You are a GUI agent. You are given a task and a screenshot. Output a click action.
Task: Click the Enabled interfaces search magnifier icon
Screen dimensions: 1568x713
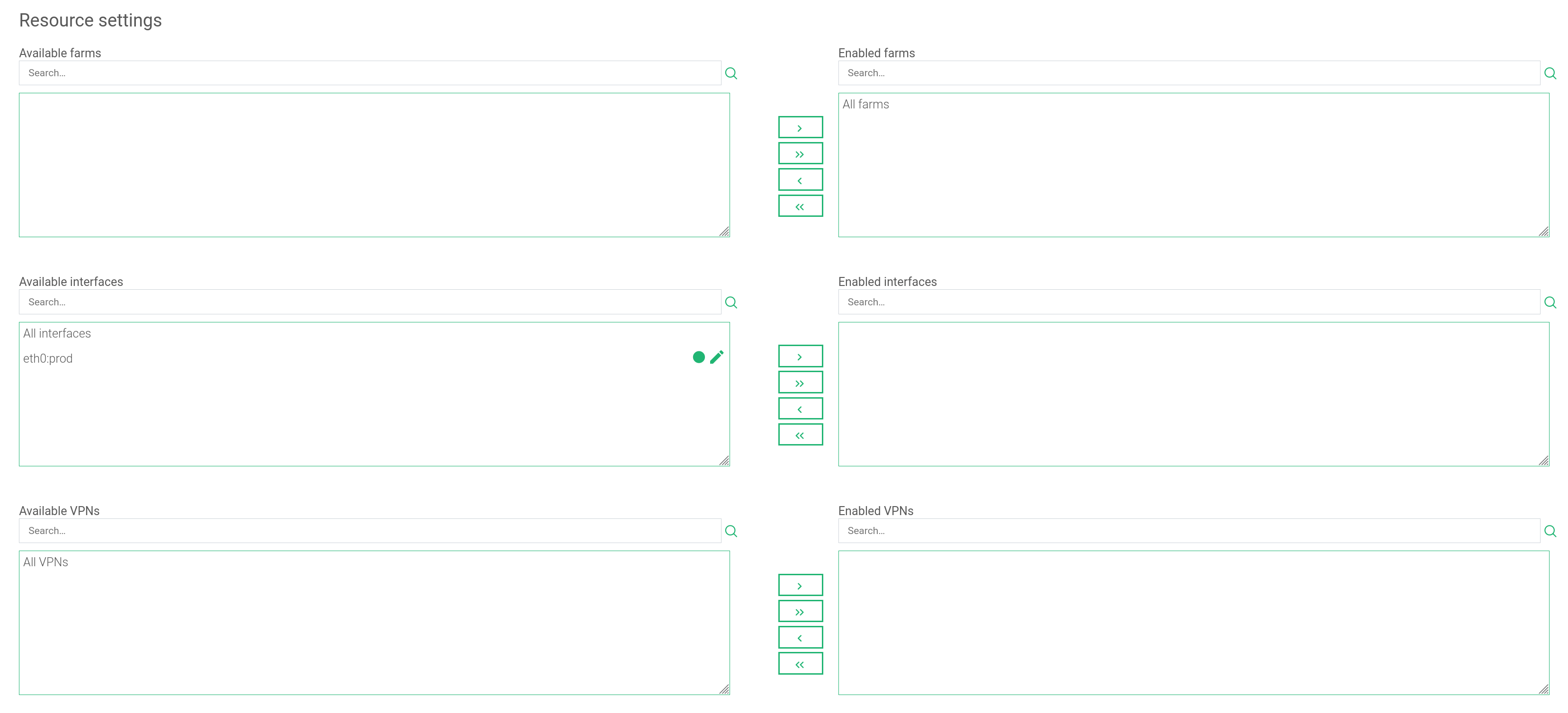tap(1550, 303)
